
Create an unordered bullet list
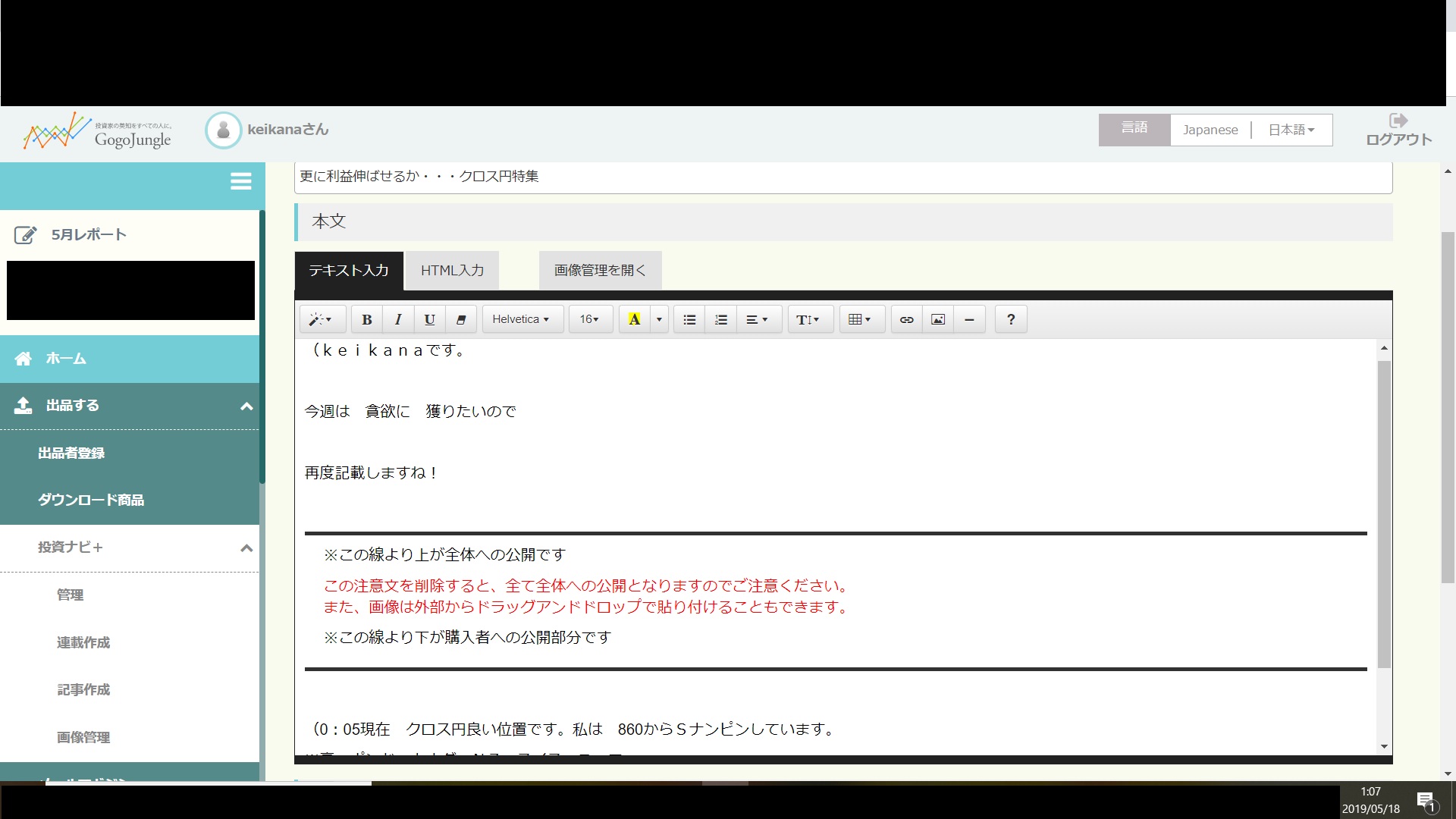pos(689,319)
